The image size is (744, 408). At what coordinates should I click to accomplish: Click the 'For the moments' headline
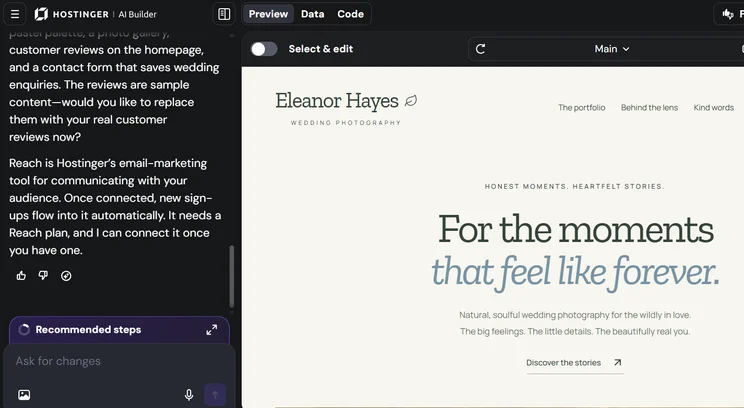576,229
